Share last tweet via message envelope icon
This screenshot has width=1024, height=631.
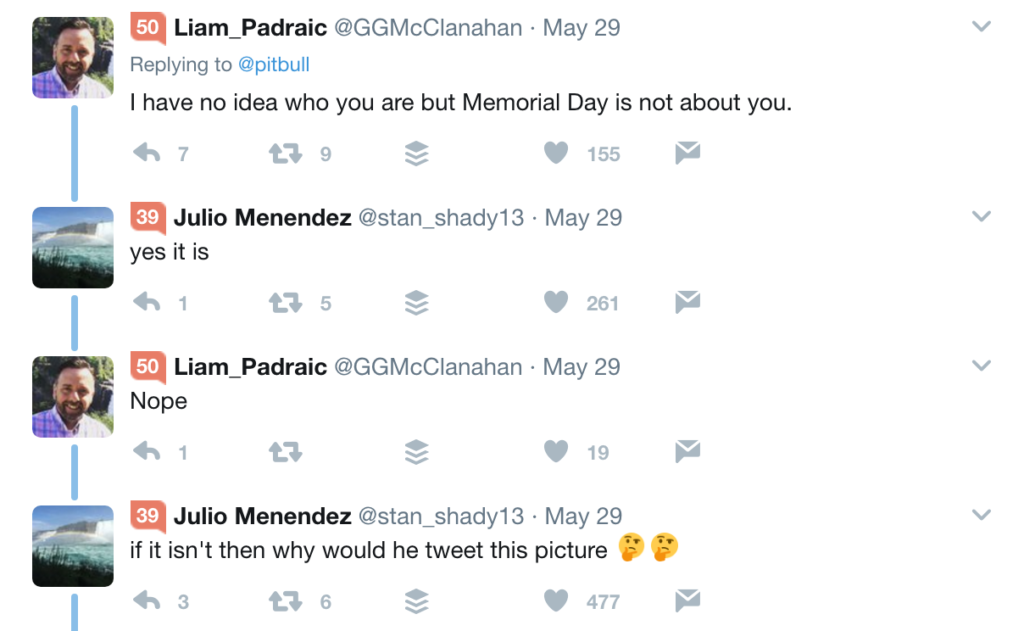tap(687, 601)
